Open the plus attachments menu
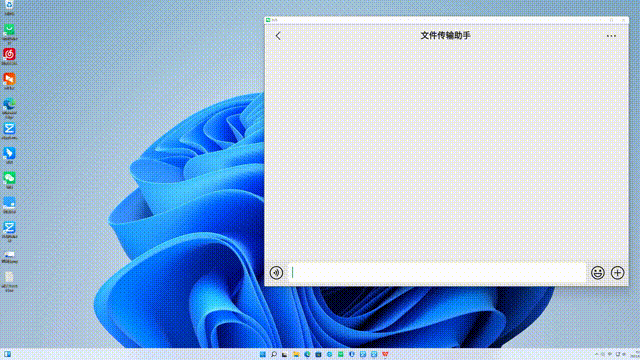 coord(618,273)
